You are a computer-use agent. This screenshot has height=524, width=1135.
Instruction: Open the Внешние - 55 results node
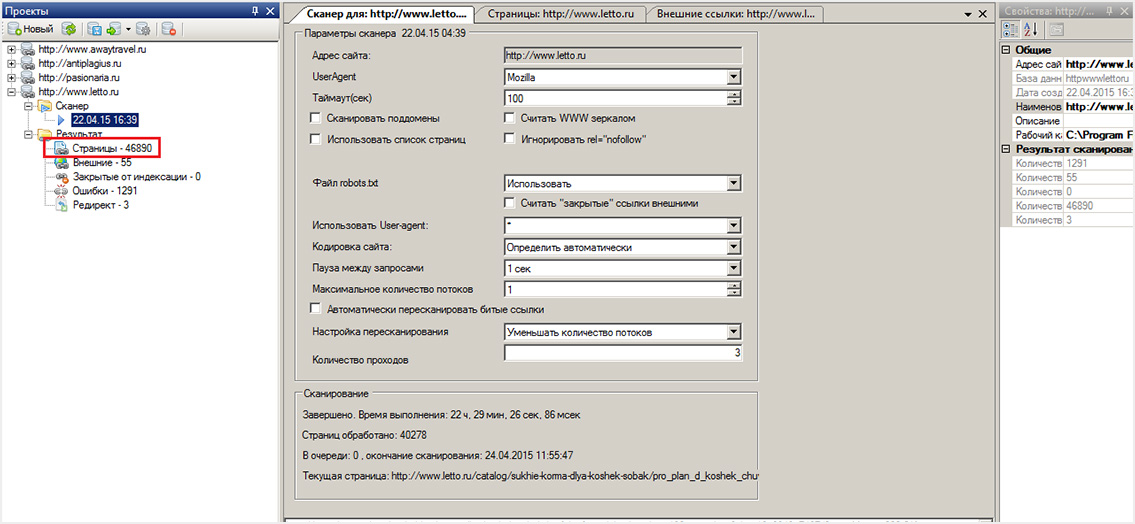(x=101, y=162)
